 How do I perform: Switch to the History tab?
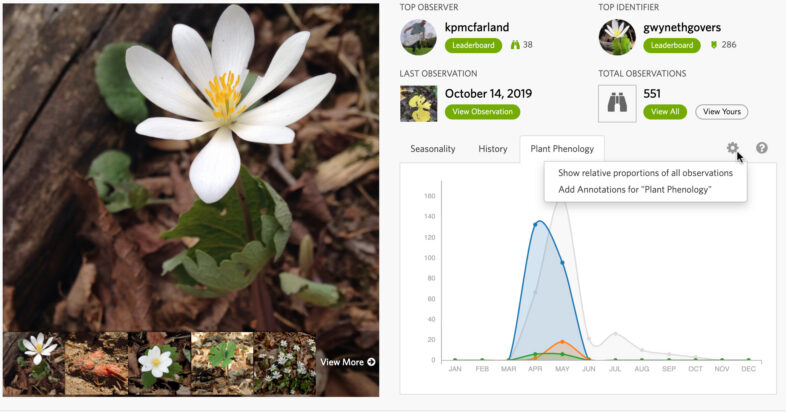(492, 149)
